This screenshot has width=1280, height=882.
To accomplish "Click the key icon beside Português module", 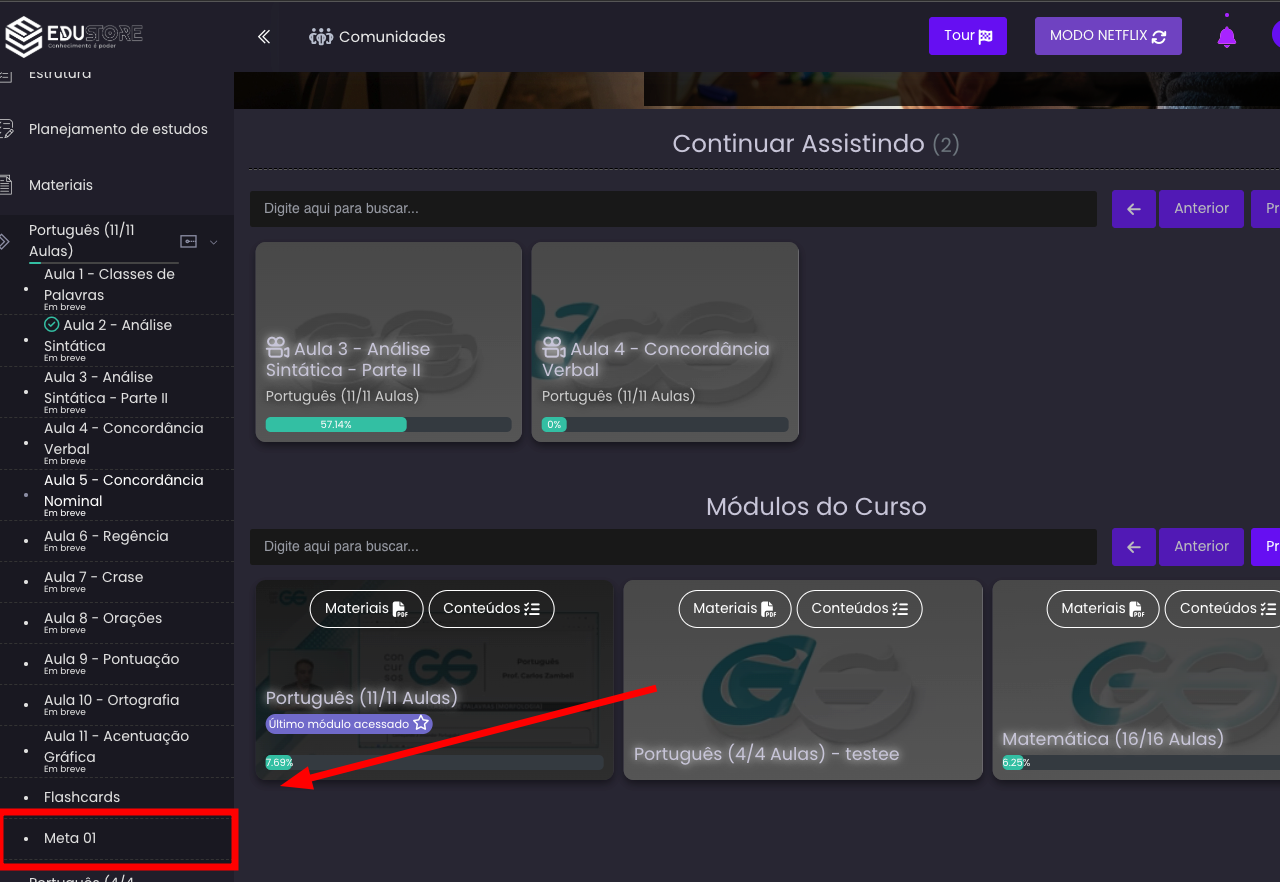I will (x=188, y=241).
